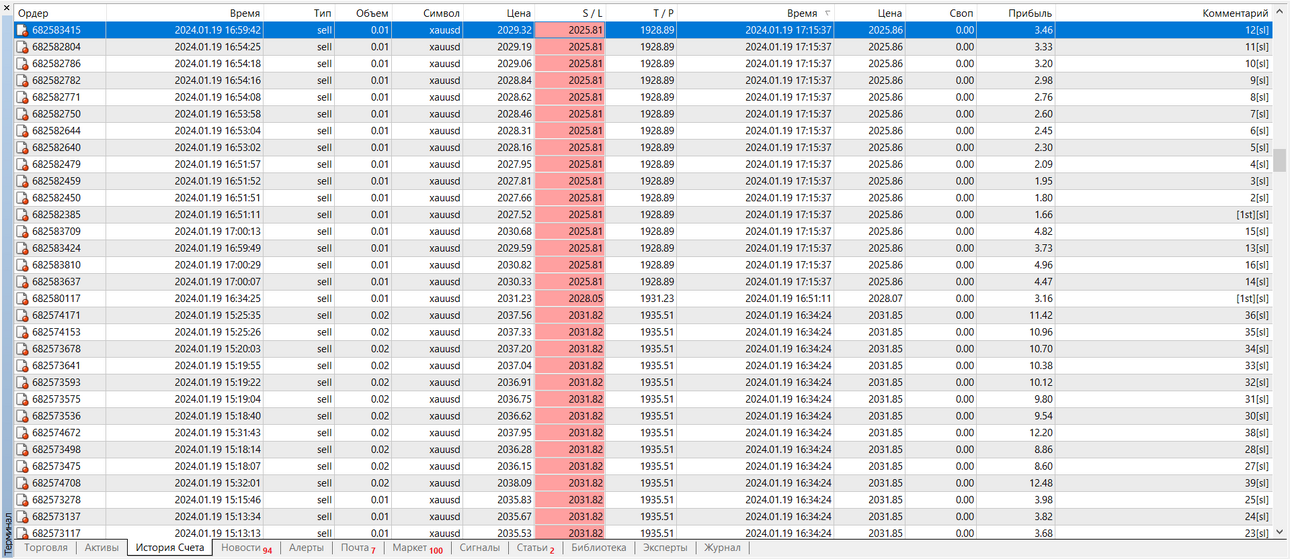The height and width of the screenshot is (559, 1290).
Task: Open the Статьи tab
Action: point(535,548)
